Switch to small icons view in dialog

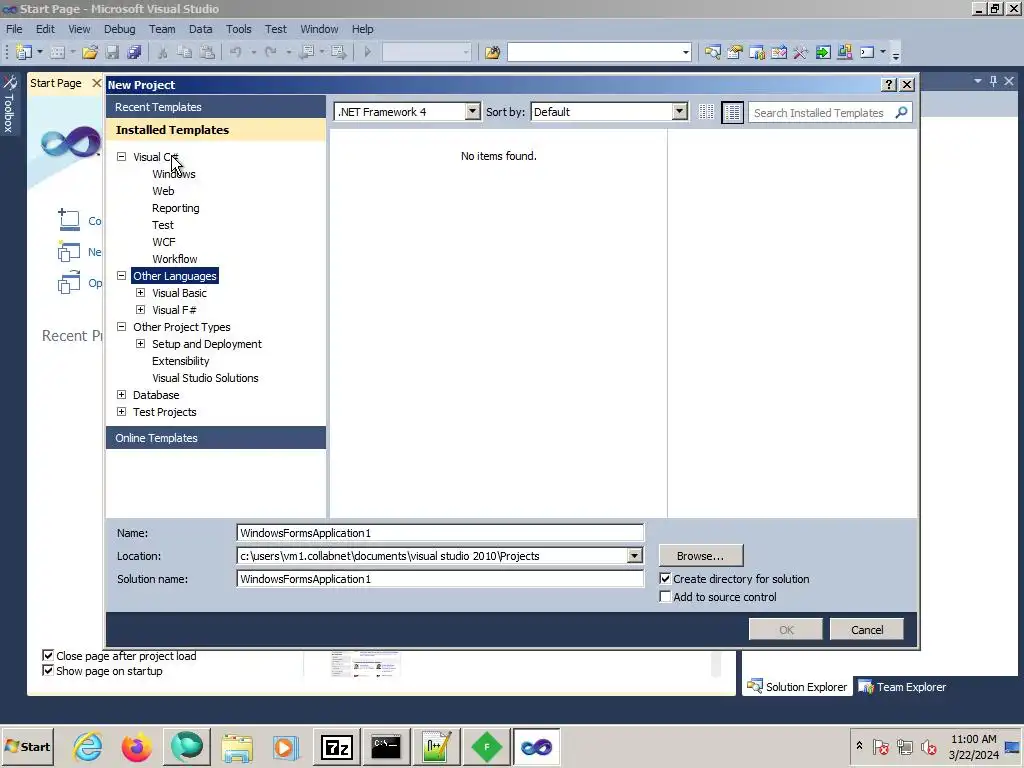pos(706,112)
